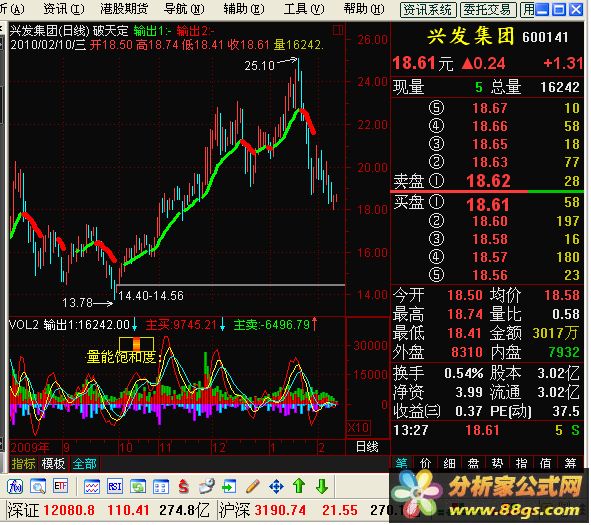This screenshot has width=591, height=525.
Task: Click the 12 month marker on timeline
Action: pyautogui.click(x=218, y=448)
